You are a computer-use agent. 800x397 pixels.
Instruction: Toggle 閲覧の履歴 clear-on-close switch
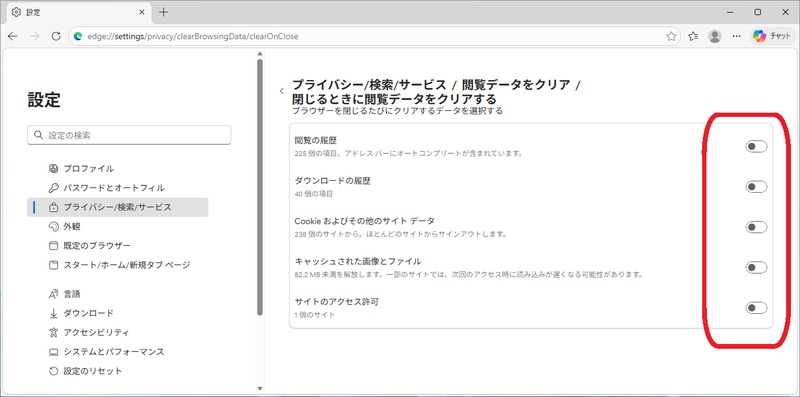click(x=756, y=147)
